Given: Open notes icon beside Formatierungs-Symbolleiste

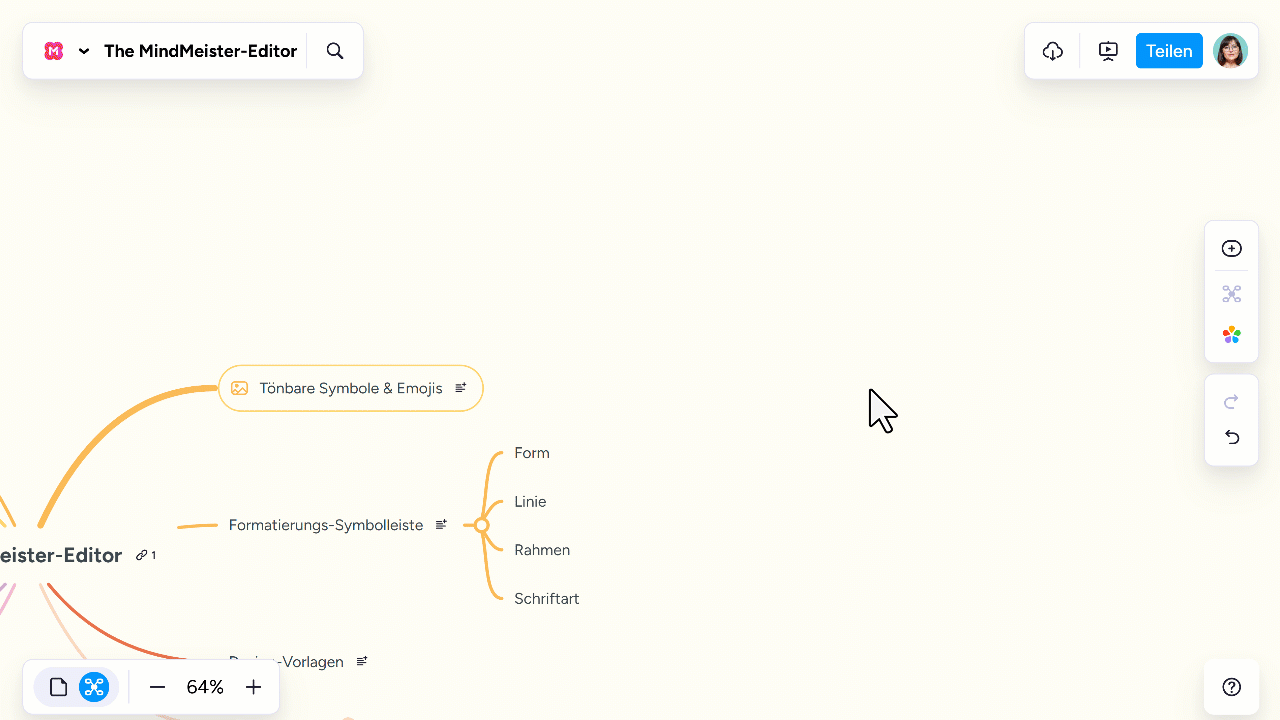Looking at the screenshot, I should [x=441, y=525].
